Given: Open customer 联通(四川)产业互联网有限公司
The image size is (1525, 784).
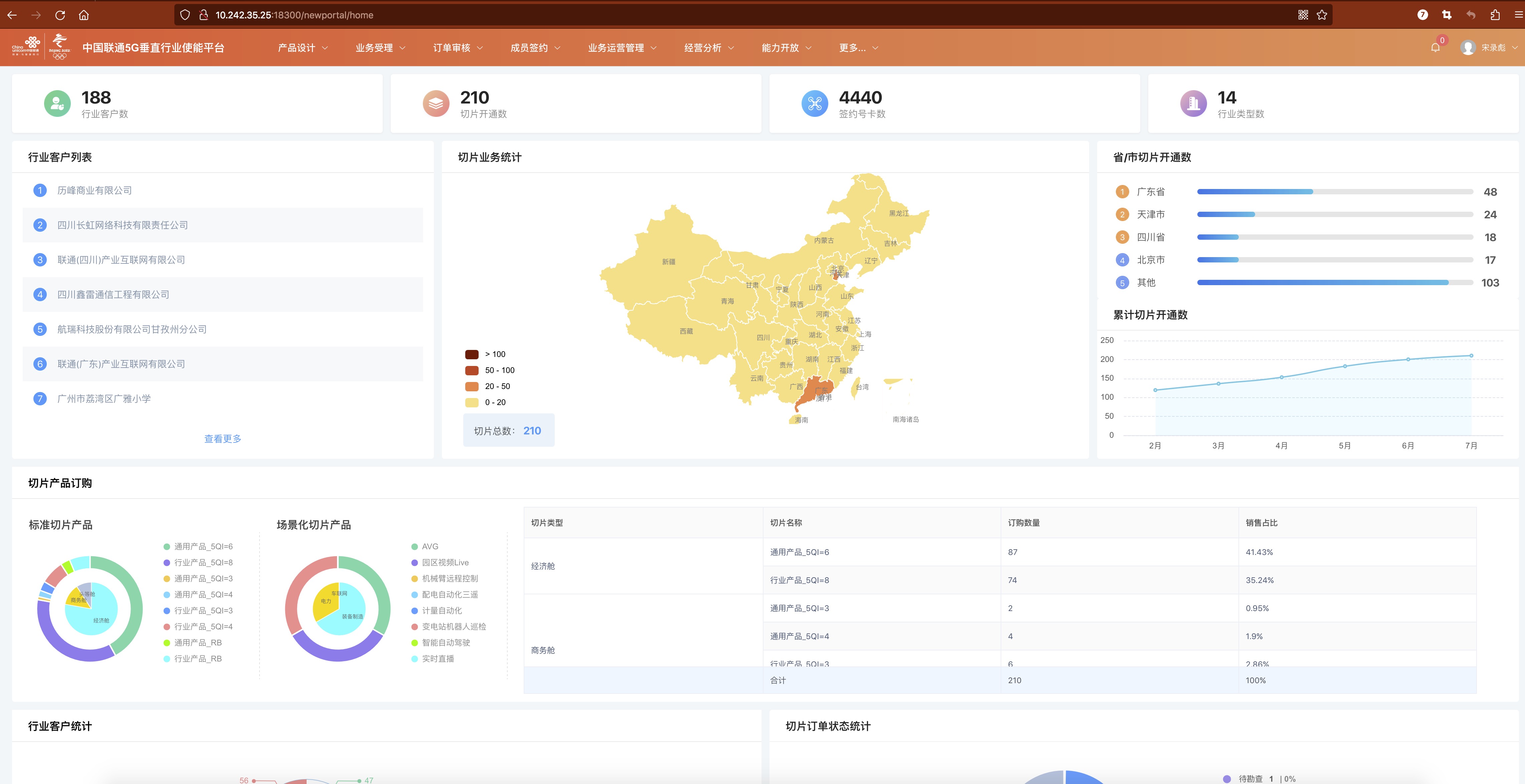Looking at the screenshot, I should 121,260.
